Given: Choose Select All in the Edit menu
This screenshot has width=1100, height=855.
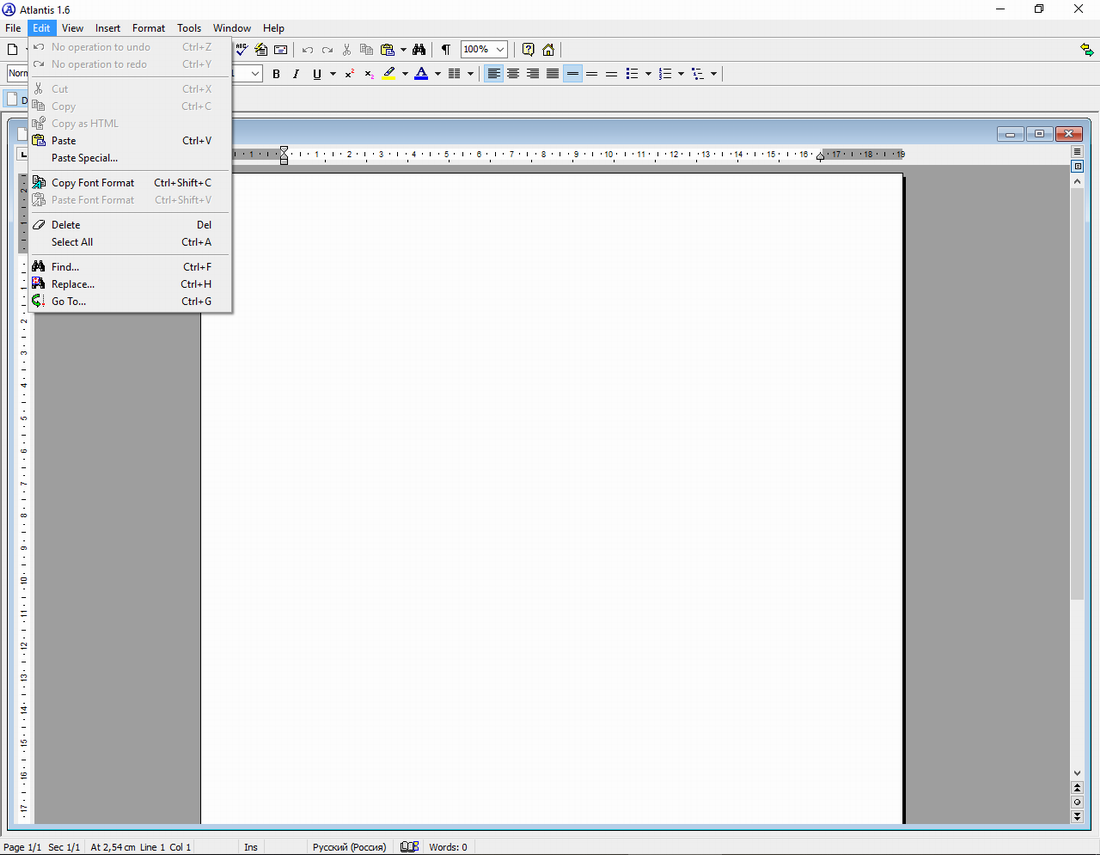Looking at the screenshot, I should 130,242.
